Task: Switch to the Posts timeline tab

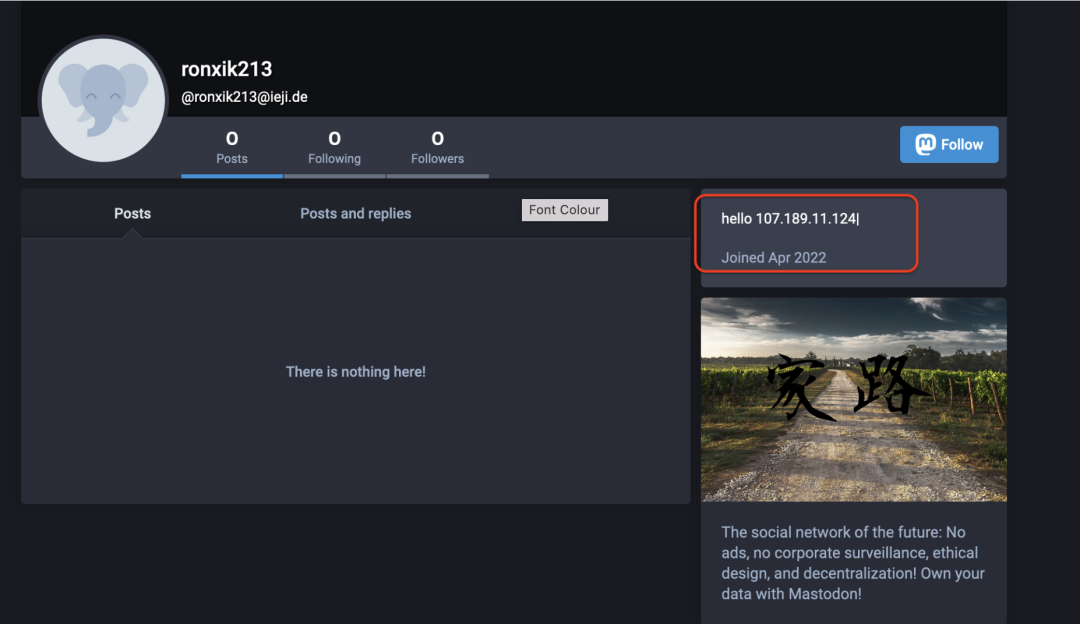Action: click(x=132, y=213)
